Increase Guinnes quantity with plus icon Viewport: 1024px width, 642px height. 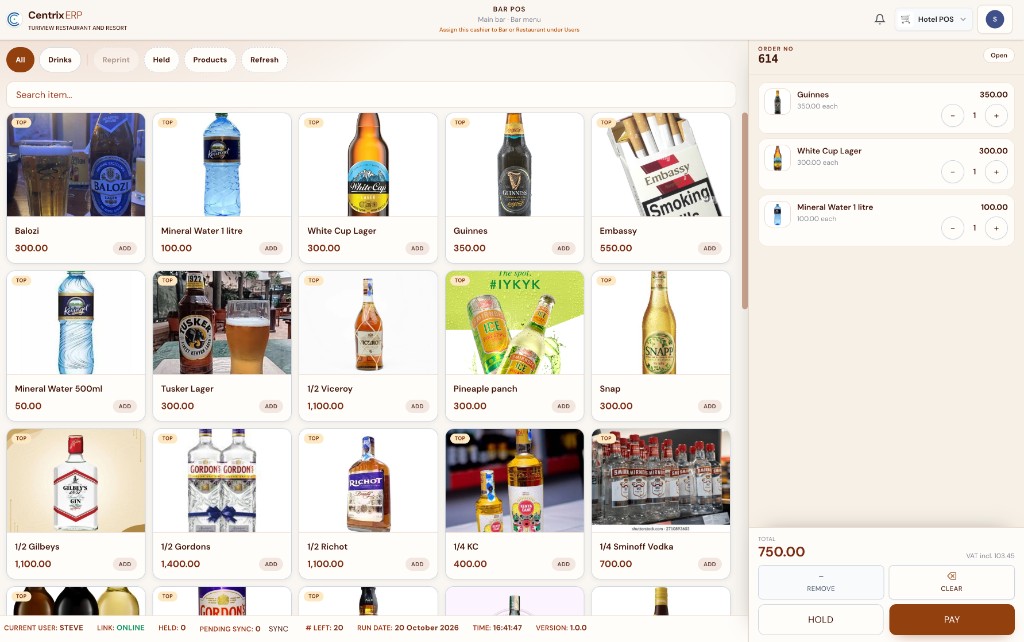click(996, 116)
